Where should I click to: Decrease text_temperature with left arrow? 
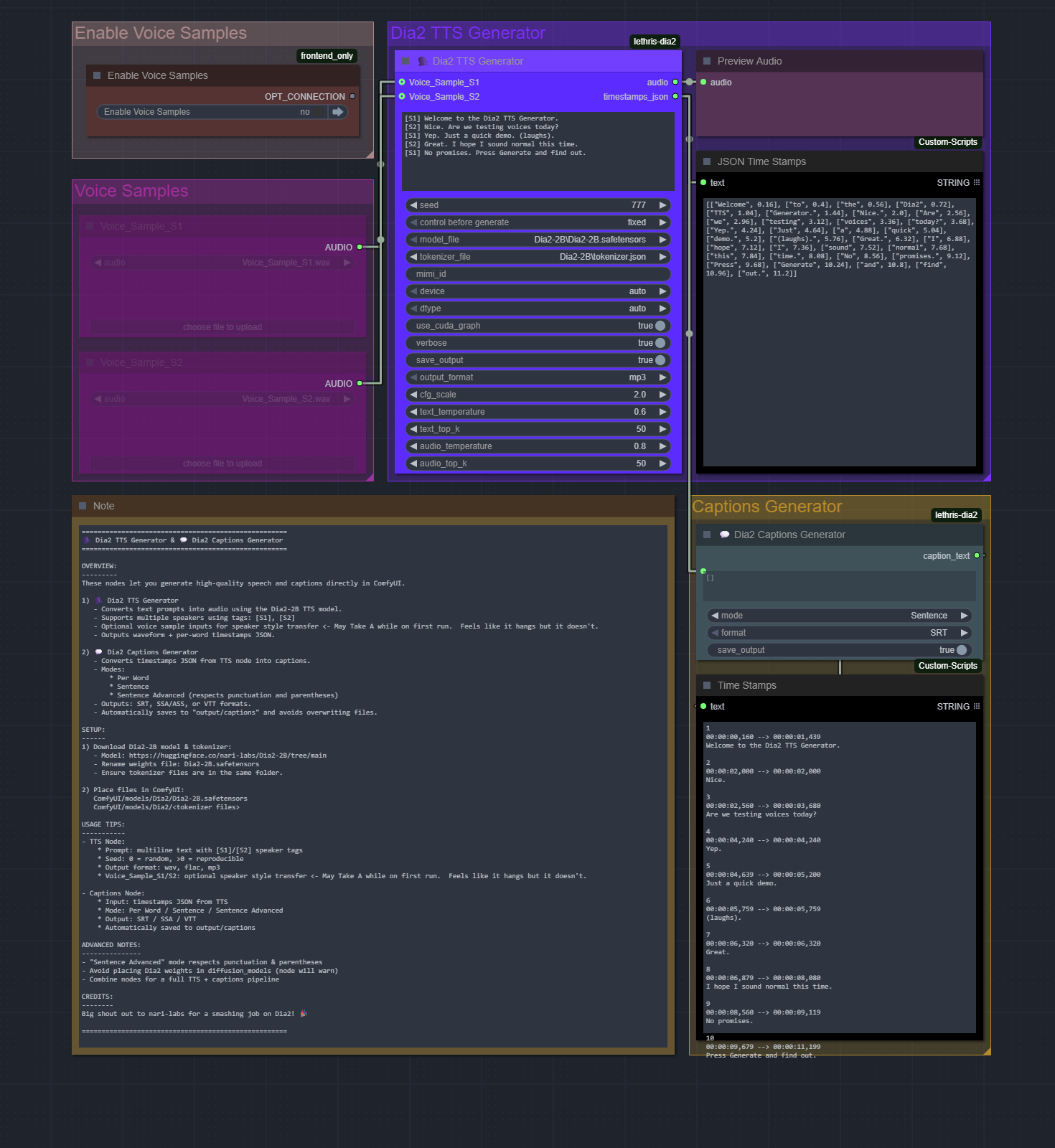click(413, 412)
